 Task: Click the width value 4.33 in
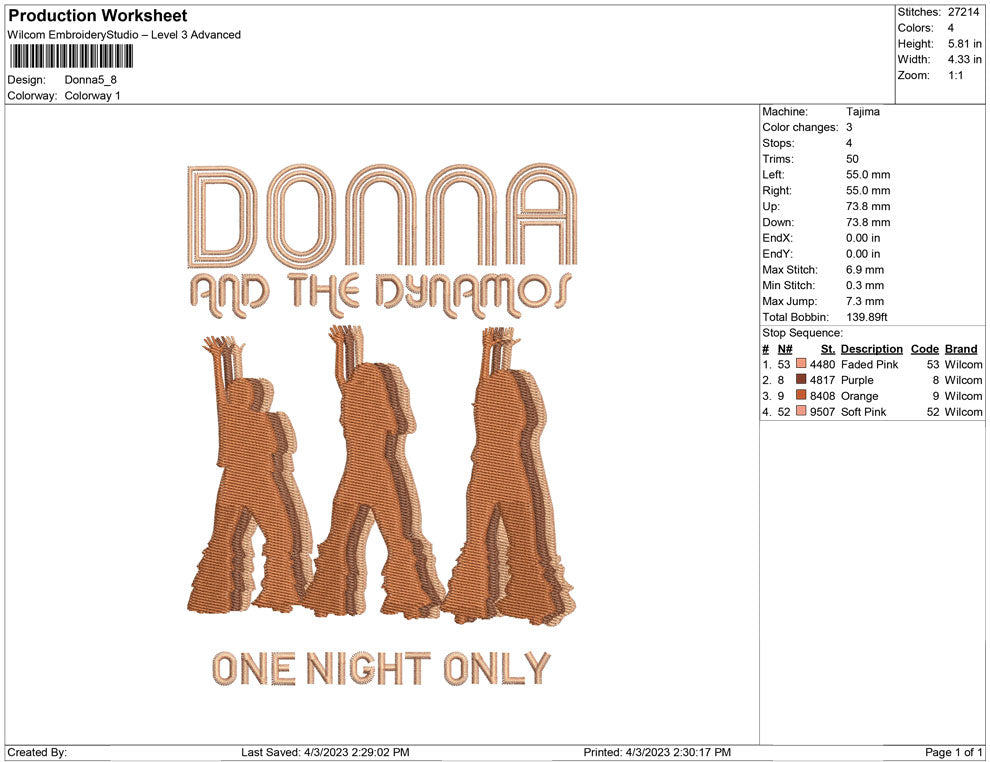pos(965,59)
